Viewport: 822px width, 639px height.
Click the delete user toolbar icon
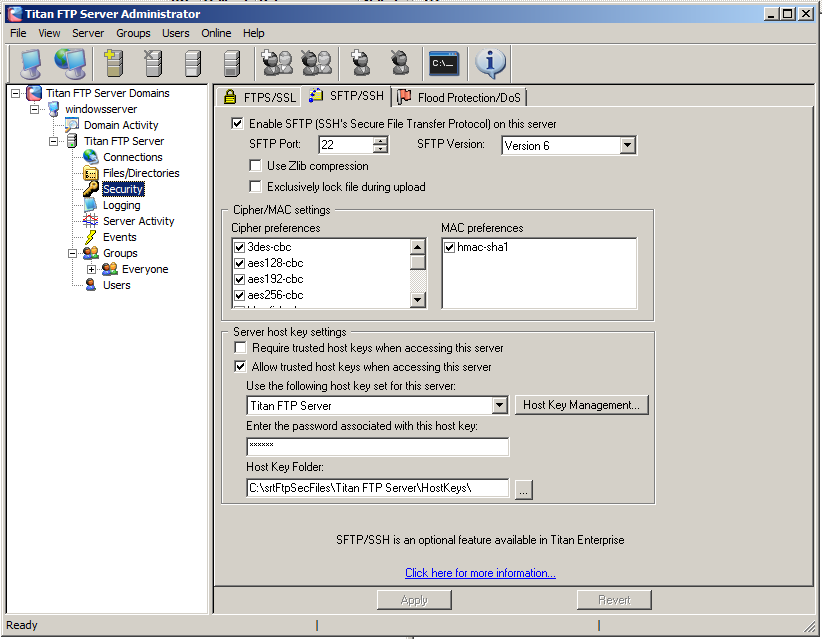tap(400, 63)
